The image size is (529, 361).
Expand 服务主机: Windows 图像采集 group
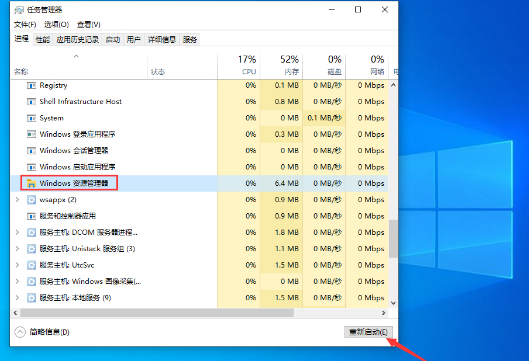(17, 281)
